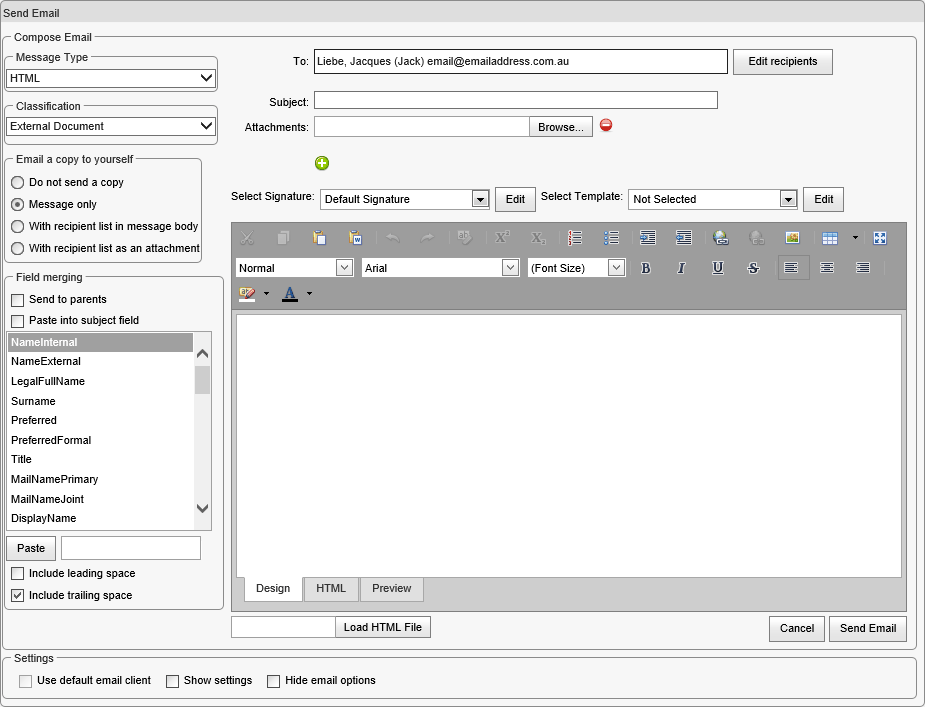Insert a bulleted list
The height and width of the screenshot is (707, 925).
coord(611,238)
